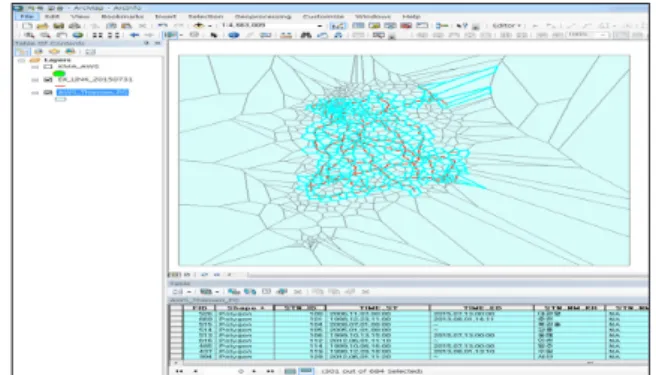Image resolution: width=656 pixels, height=375 pixels.
Task: Go back to previous extent
Action: click(x=134, y=35)
